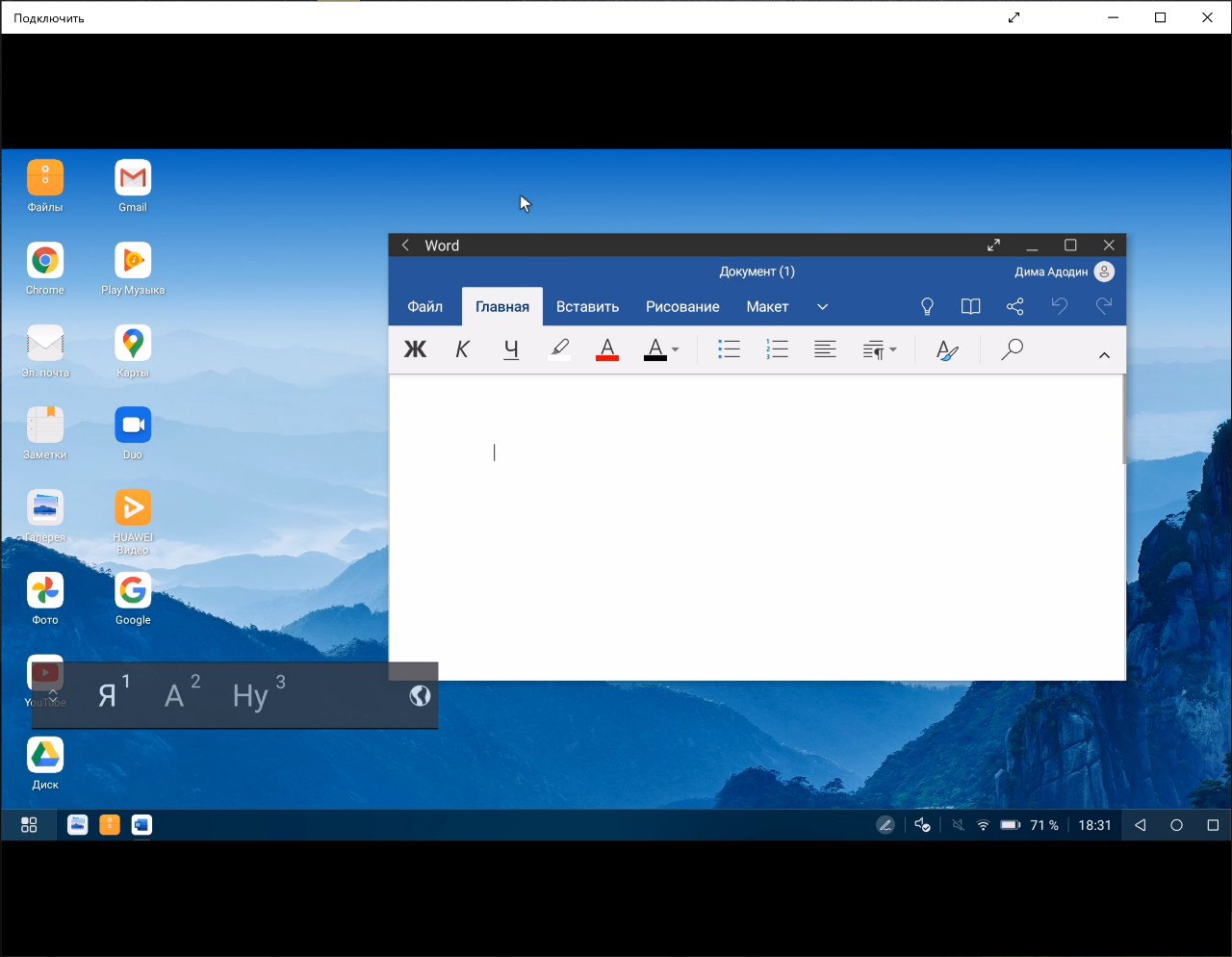The height and width of the screenshot is (957, 1232).
Task: Apply text highlight marker
Action: point(559,349)
